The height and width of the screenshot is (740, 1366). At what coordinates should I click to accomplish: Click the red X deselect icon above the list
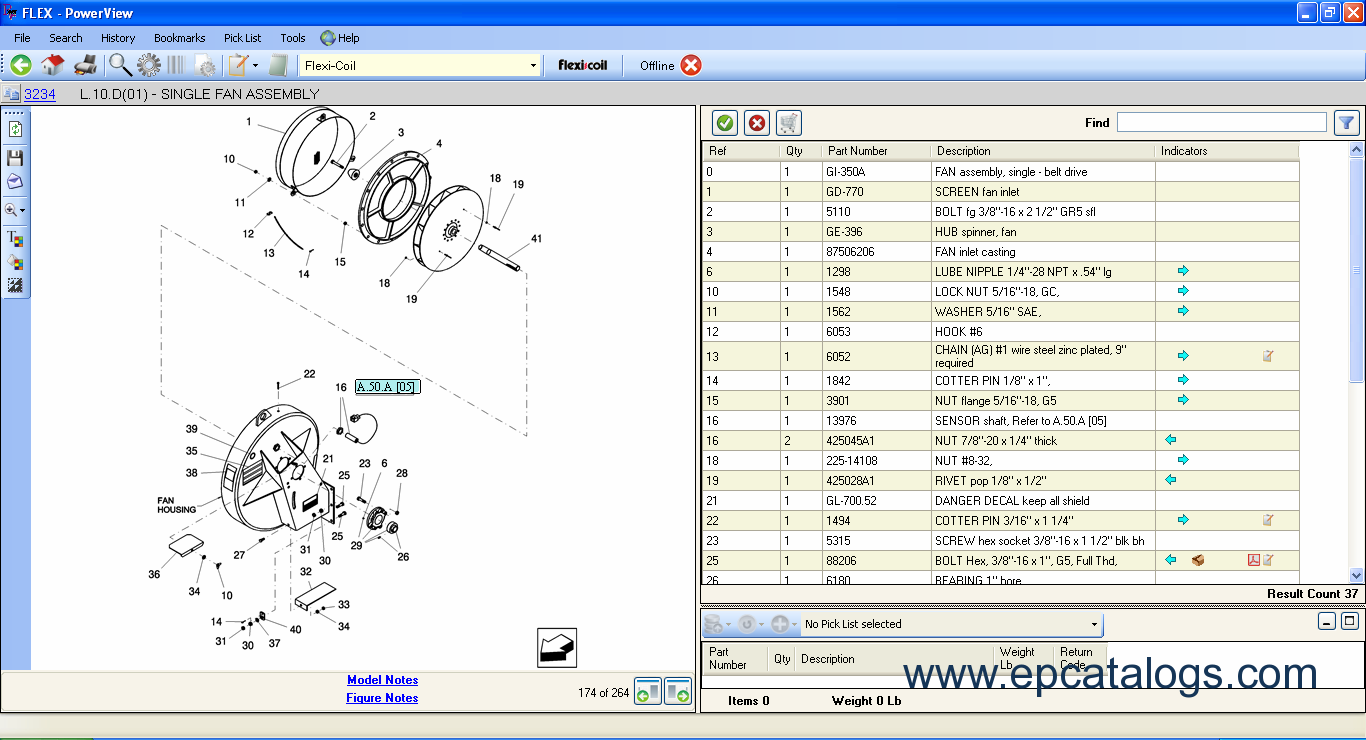point(757,123)
